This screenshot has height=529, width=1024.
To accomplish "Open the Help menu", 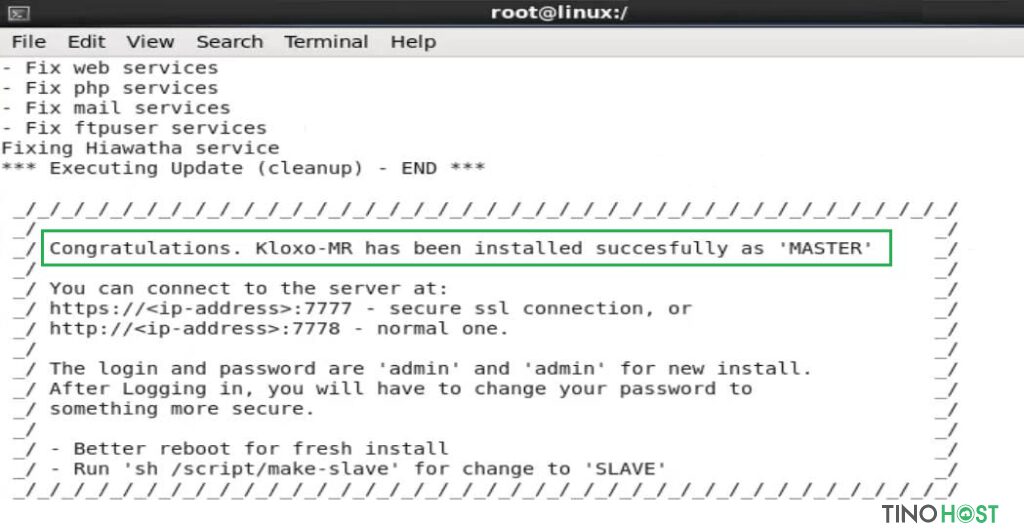I will pos(413,42).
